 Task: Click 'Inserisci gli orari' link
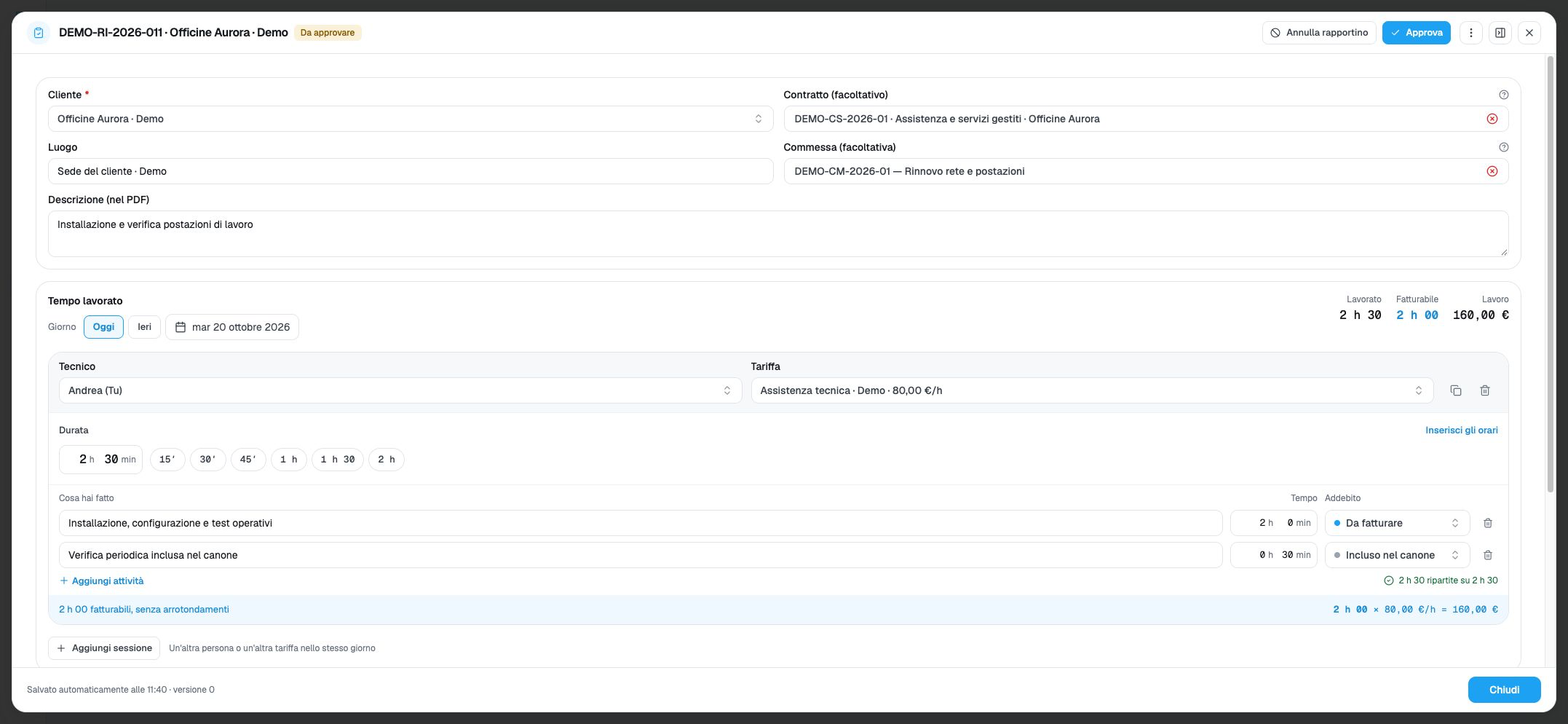[x=1461, y=430]
